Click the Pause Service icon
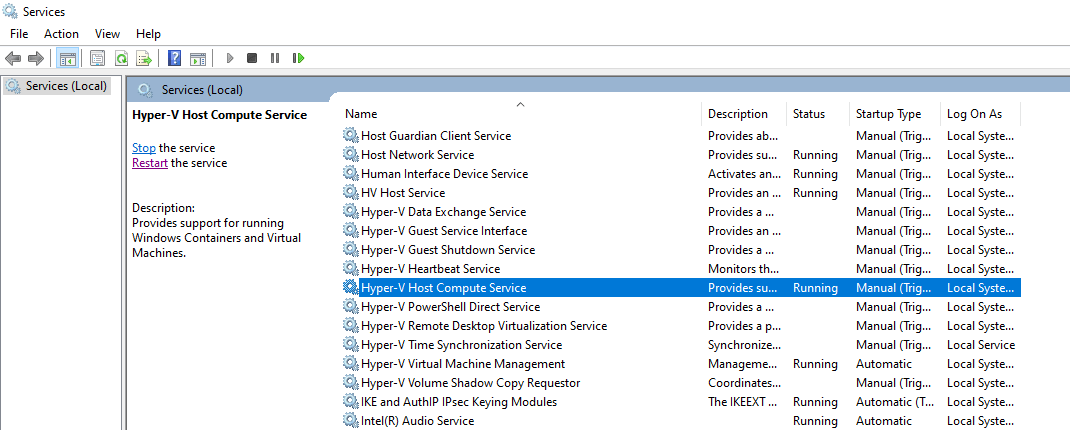 [275, 58]
